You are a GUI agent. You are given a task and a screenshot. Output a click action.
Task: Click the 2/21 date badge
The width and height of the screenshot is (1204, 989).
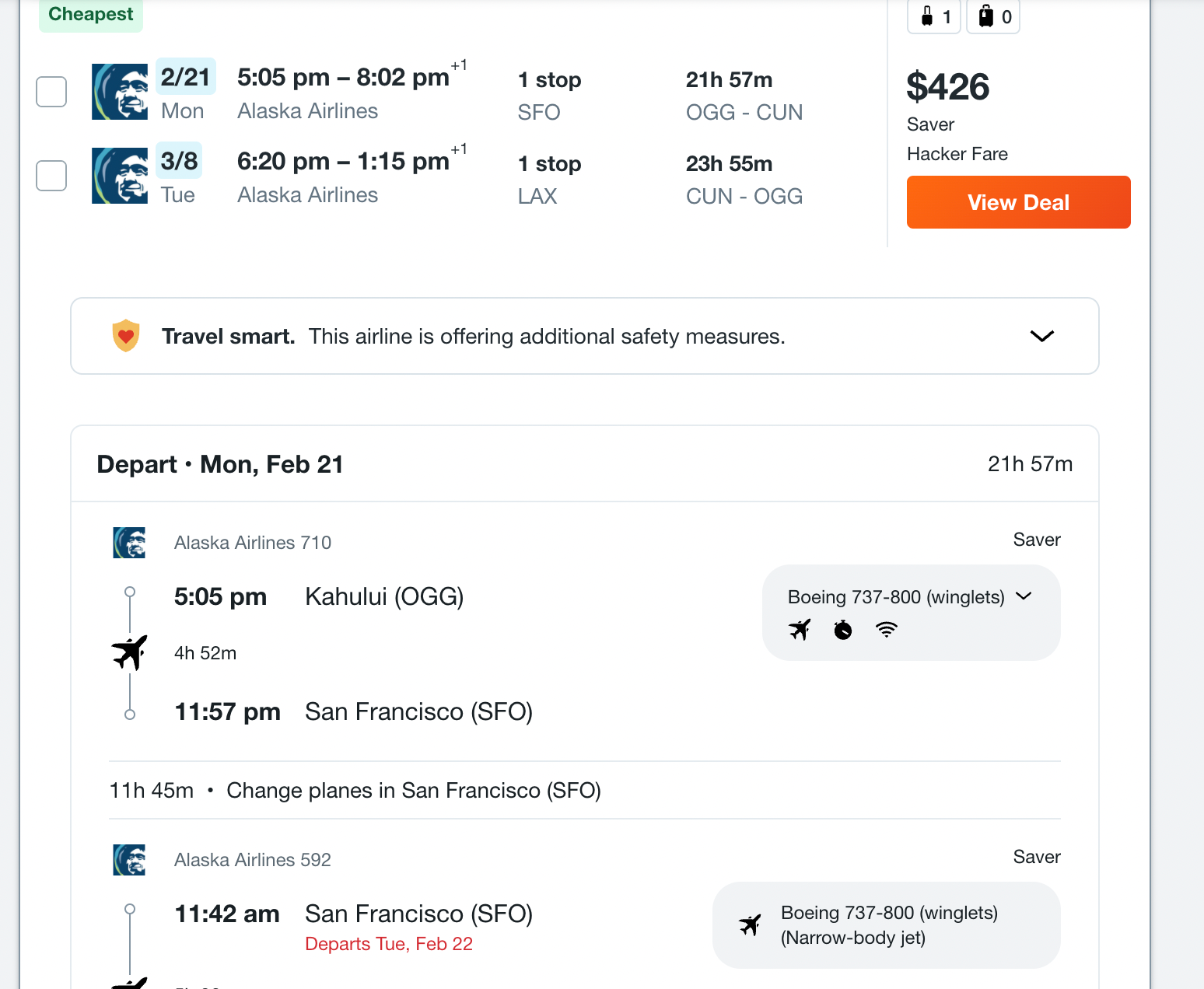[x=186, y=77]
